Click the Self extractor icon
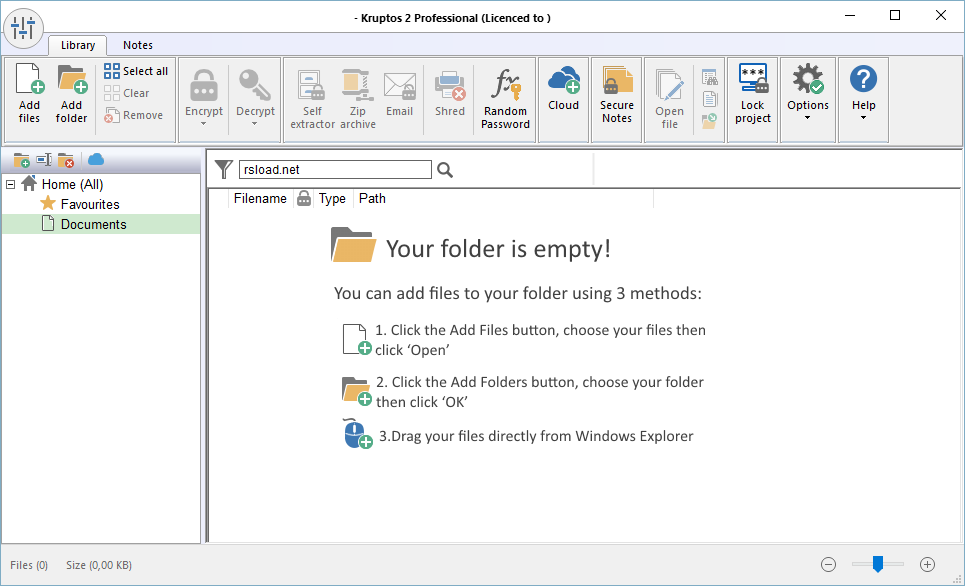The width and height of the screenshot is (965, 586). (312, 84)
